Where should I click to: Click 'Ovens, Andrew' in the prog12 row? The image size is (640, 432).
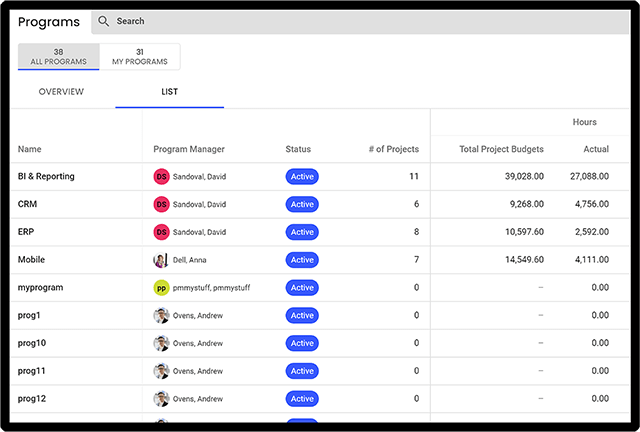(198, 399)
